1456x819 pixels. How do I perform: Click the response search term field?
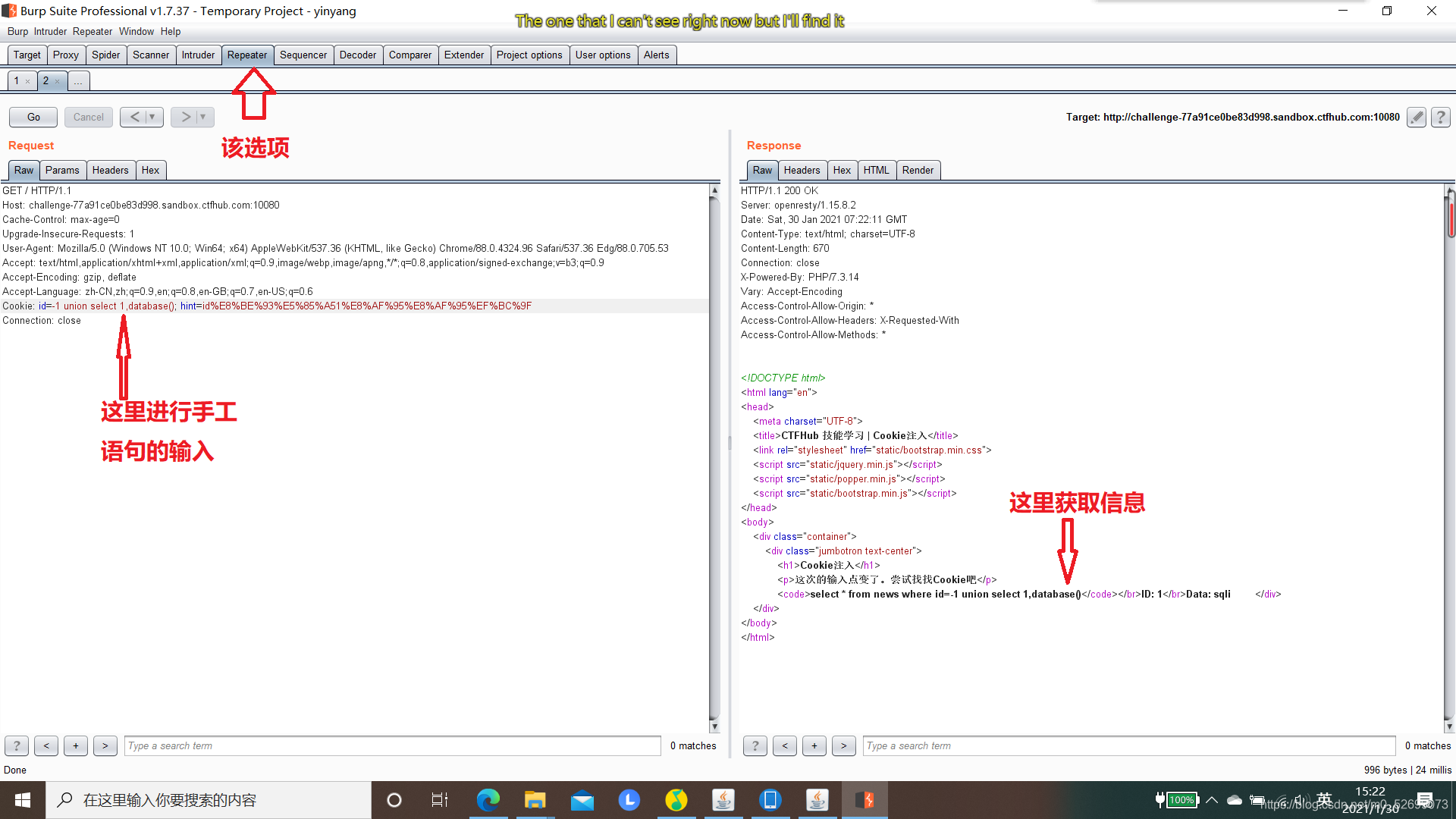[x=1129, y=746]
